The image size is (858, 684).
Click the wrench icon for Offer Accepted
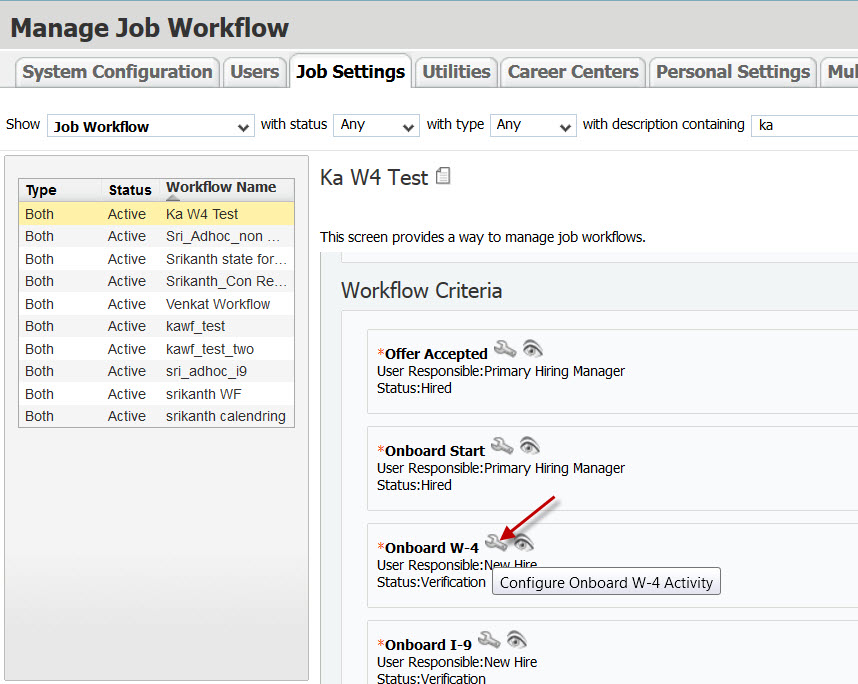[505, 349]
